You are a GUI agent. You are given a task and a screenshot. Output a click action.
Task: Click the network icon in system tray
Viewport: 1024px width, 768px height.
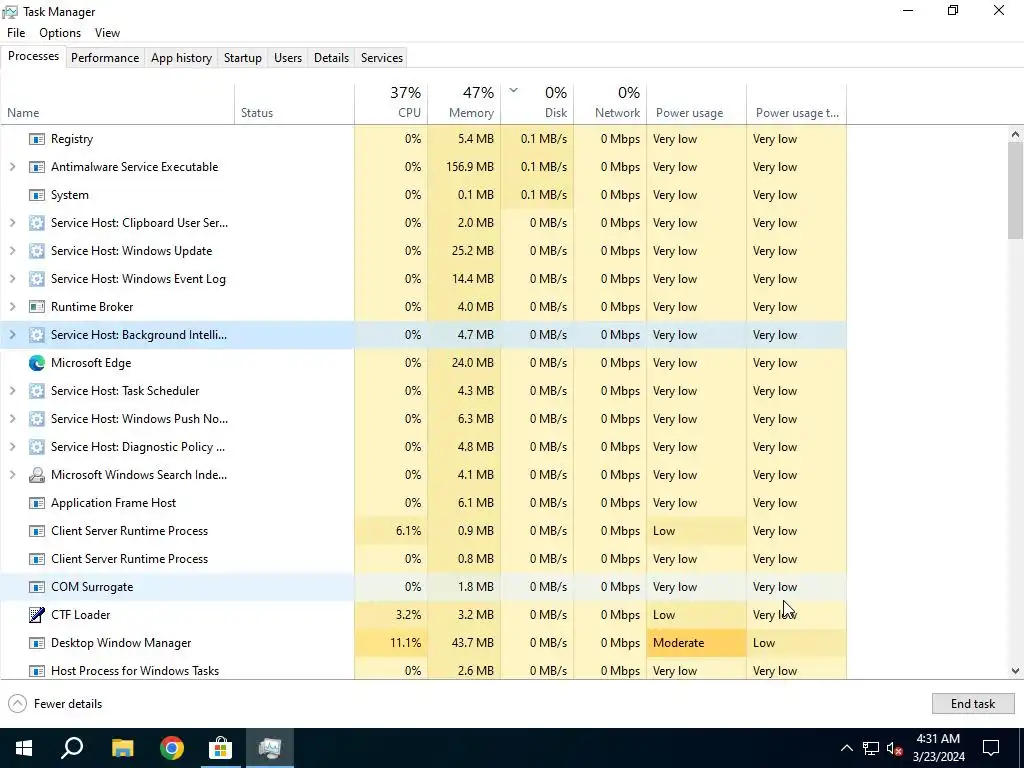point(871,748)
